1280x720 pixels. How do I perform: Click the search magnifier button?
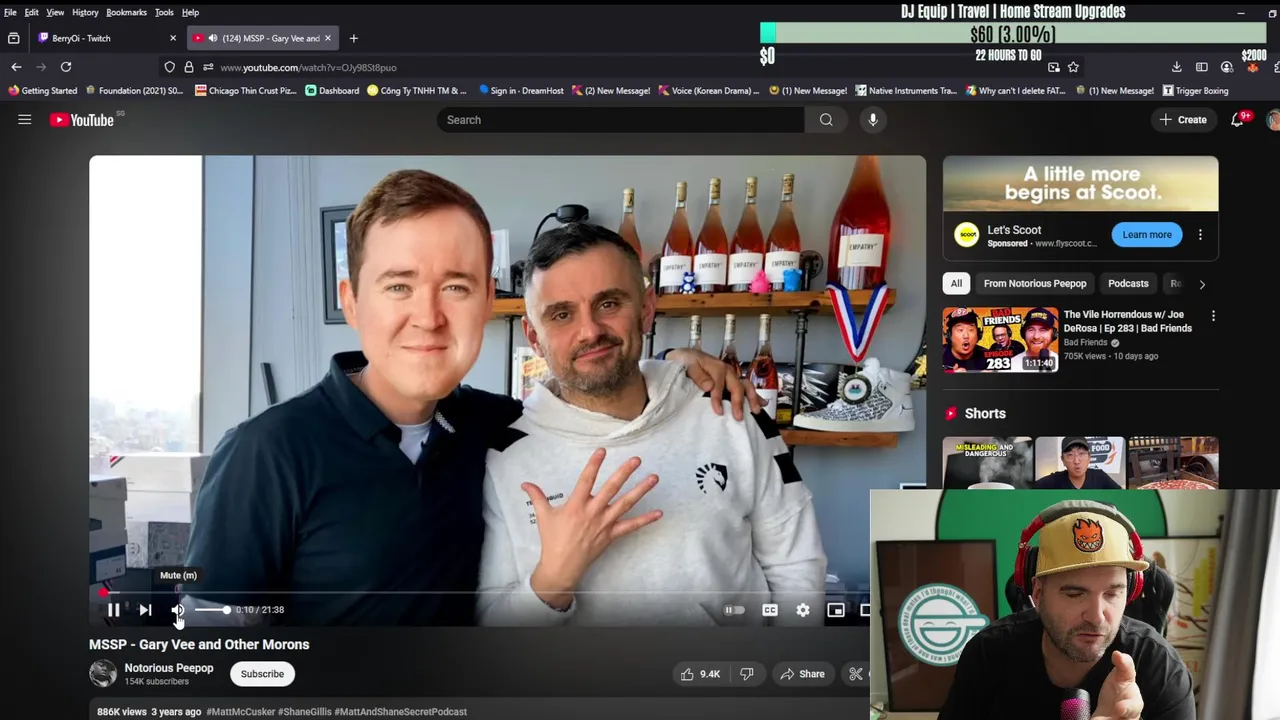tap(826, 120)
